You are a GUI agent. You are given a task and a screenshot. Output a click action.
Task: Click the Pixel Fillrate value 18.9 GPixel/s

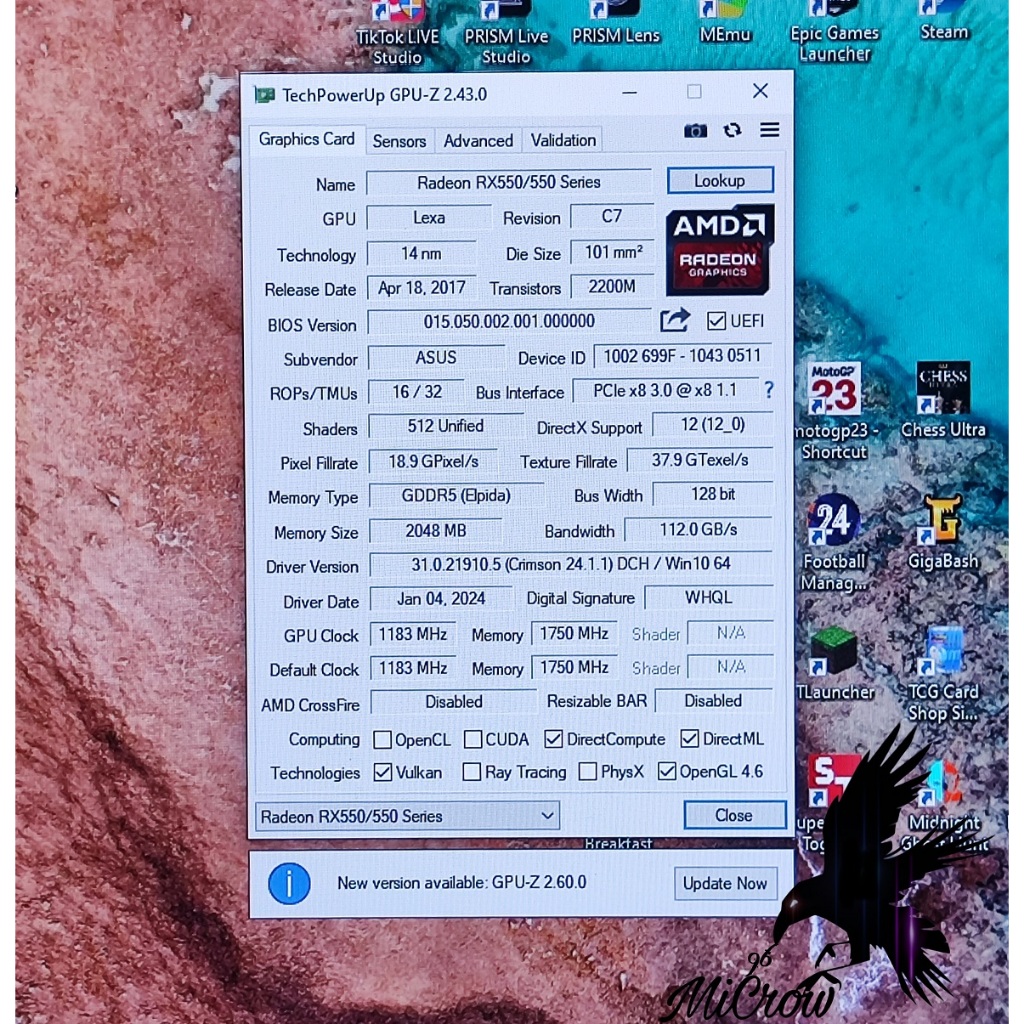click(x=434, y=462)
